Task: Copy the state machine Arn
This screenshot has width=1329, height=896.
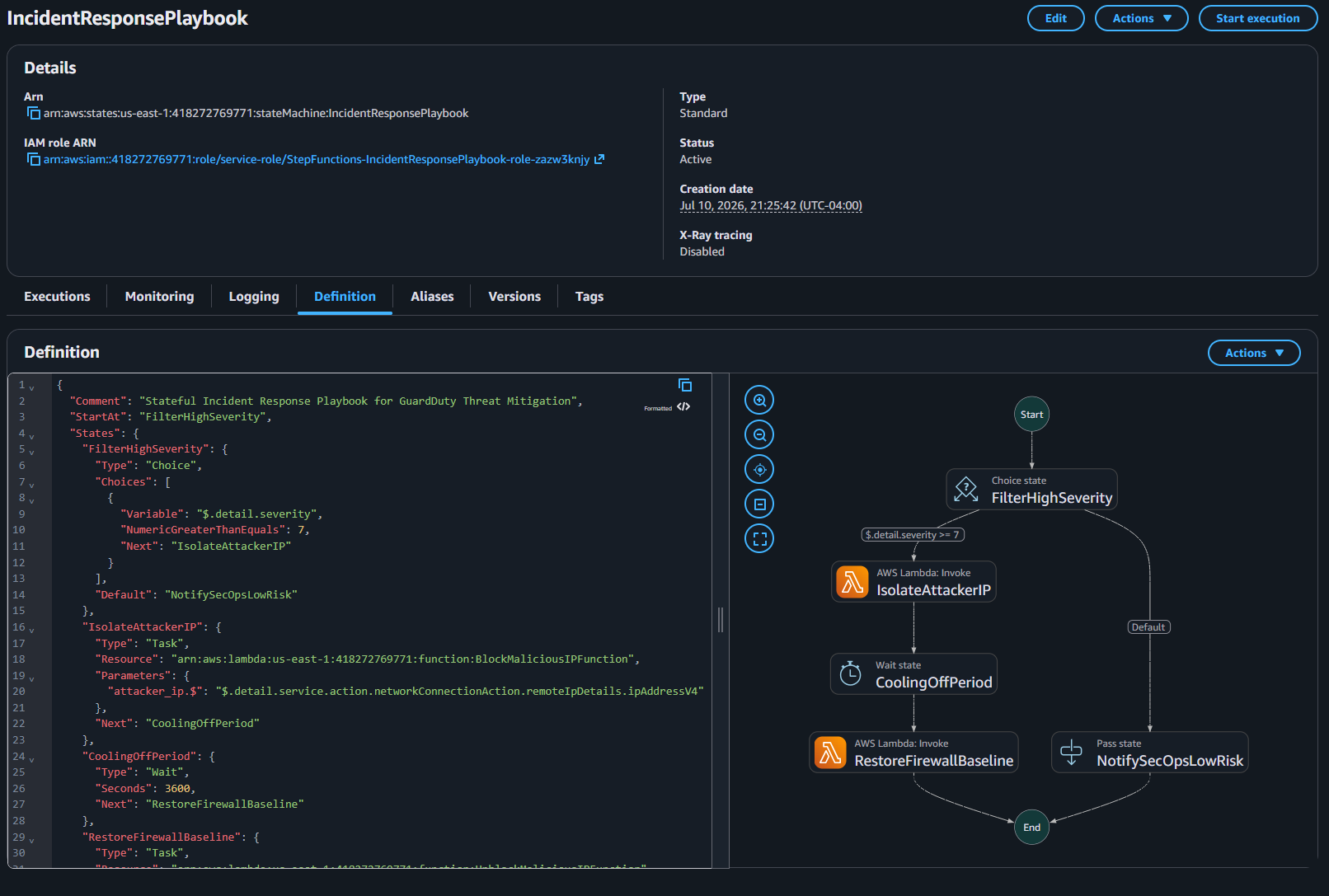Action: click(34, 113)
